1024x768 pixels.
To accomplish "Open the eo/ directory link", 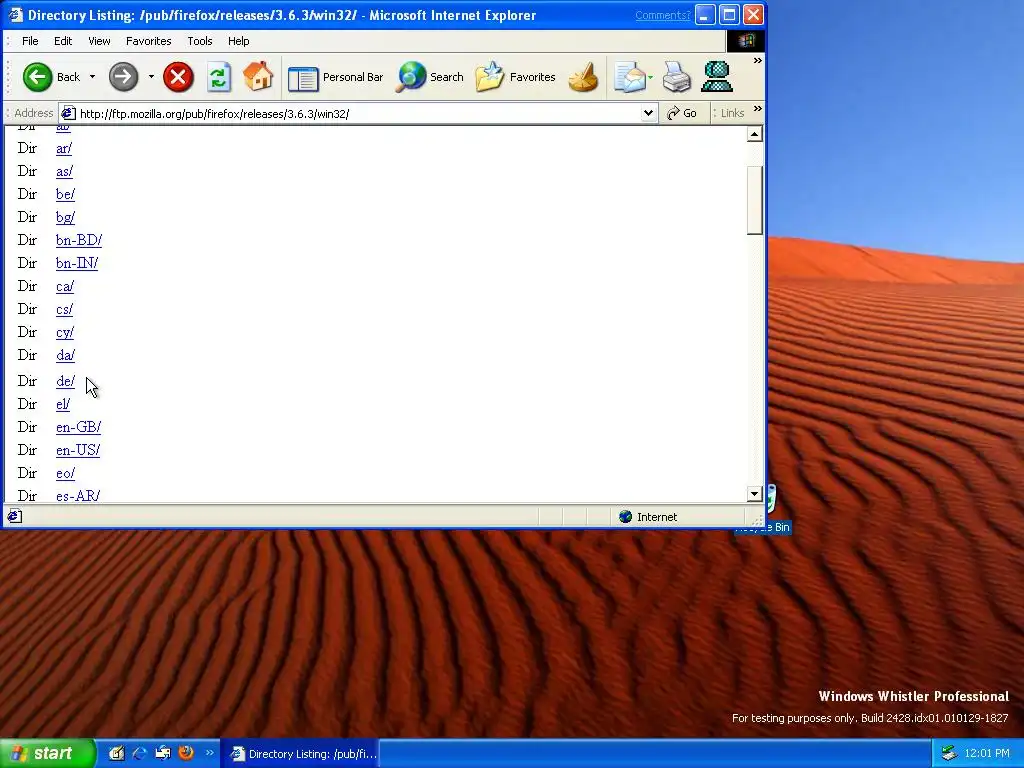I will point(65,473).
